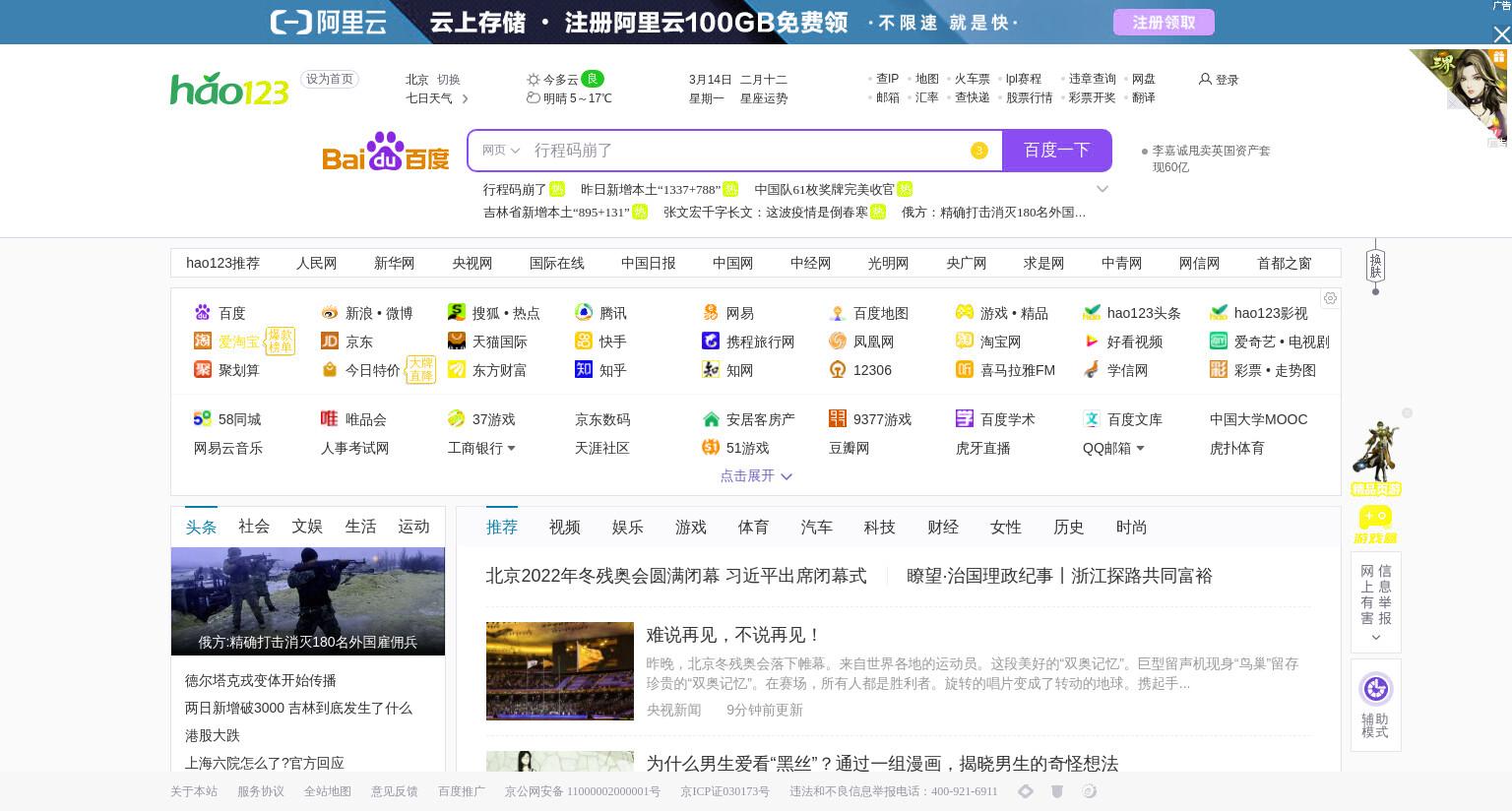This screenshot has height=811, width=1512.
Task: Switch to the 财经 tab
Action: [943, 528]
